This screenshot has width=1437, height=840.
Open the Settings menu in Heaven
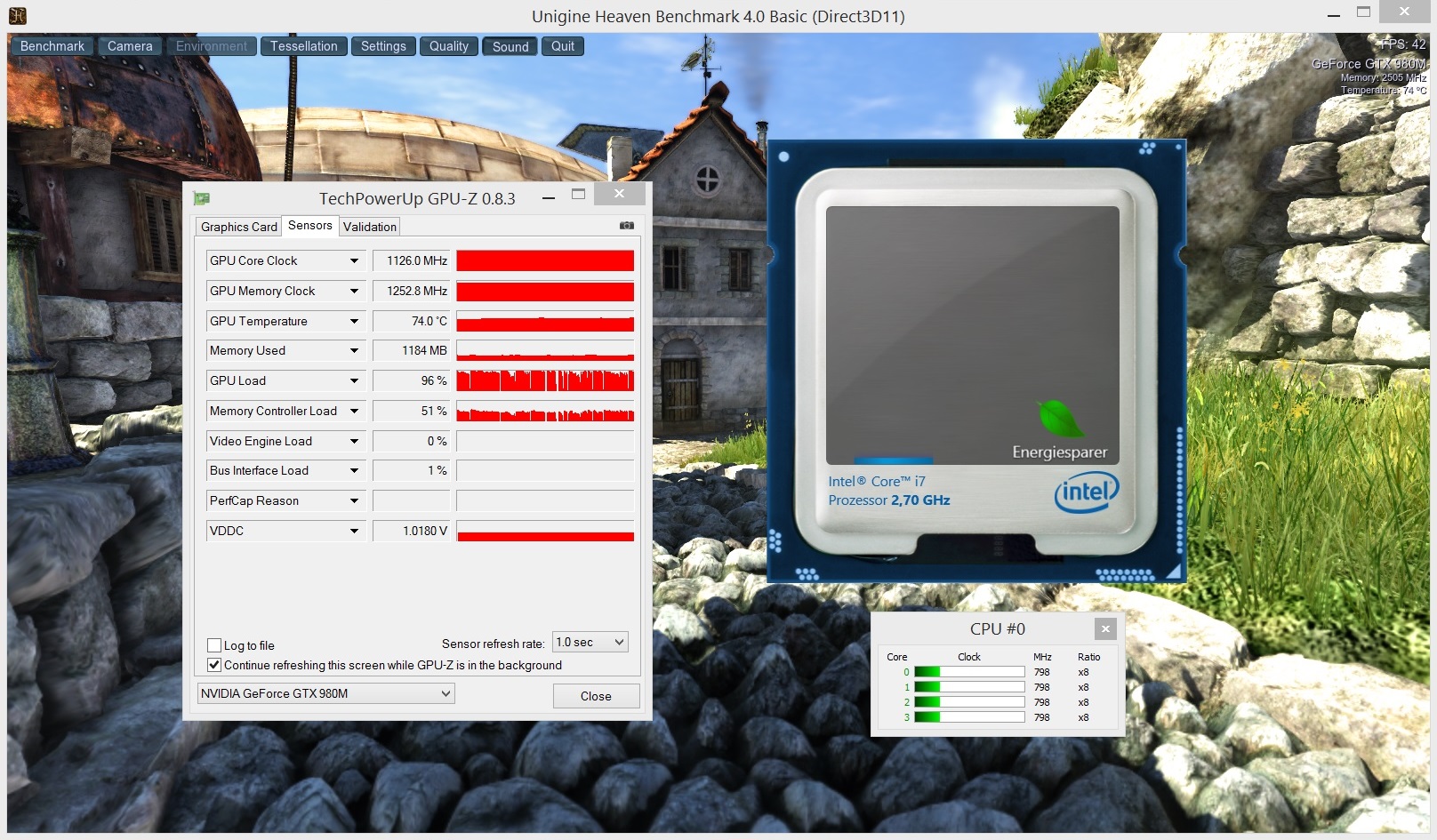click(x=383, y=46)
